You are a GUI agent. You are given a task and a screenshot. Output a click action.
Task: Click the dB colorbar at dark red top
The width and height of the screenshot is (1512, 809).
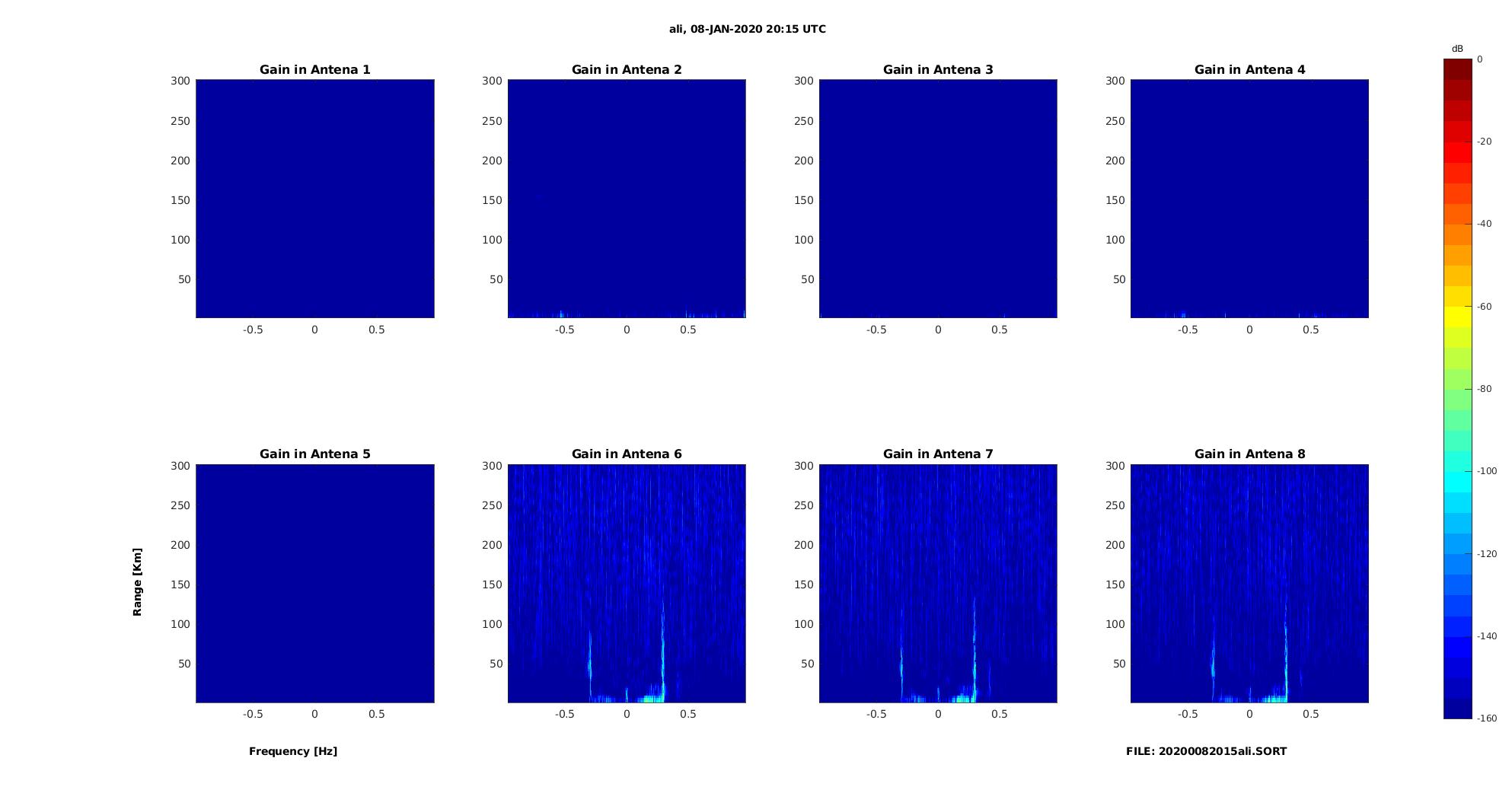point(1458,69)
